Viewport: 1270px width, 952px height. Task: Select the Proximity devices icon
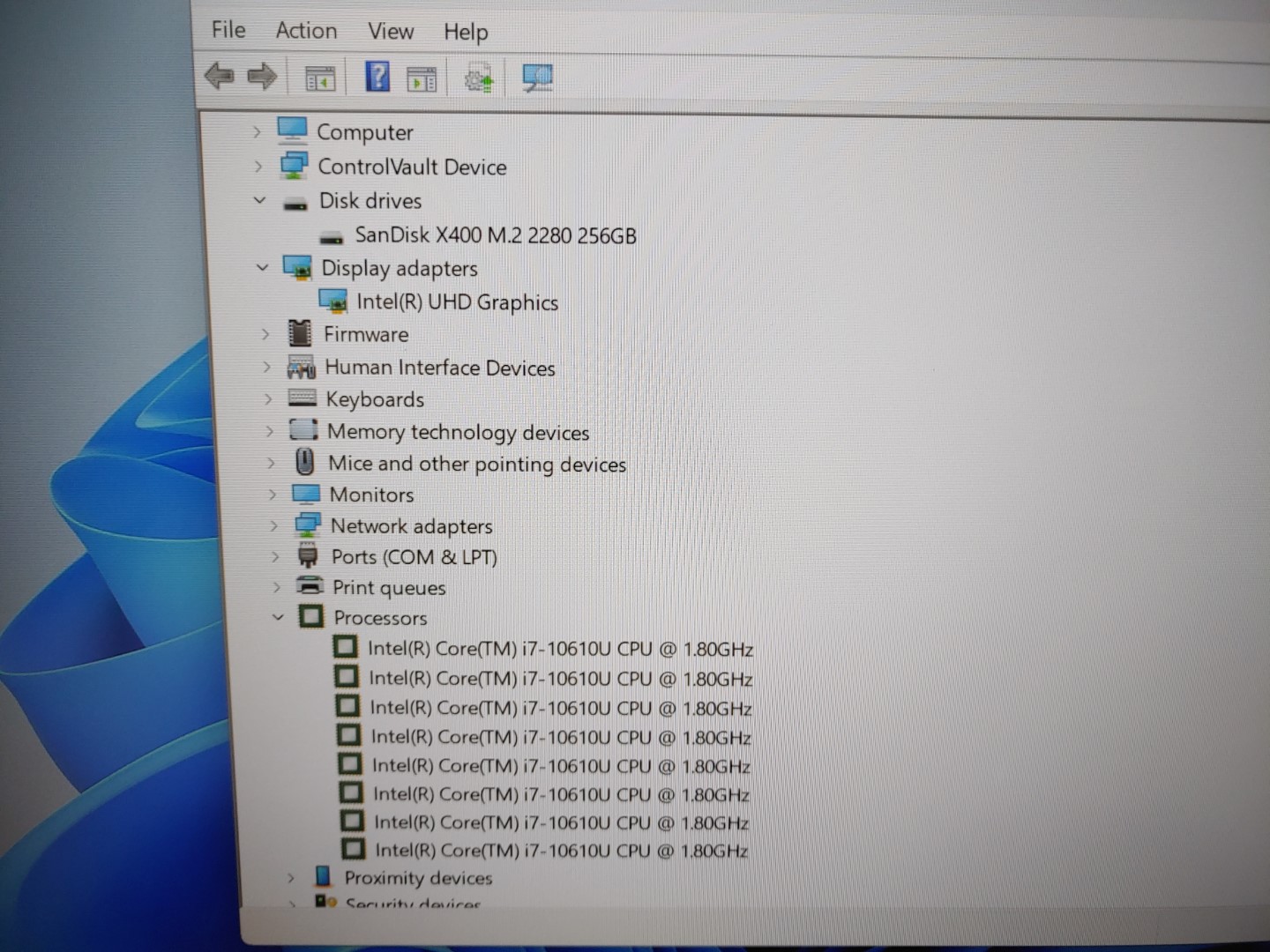pyautogui.click(x=323, y=877)
